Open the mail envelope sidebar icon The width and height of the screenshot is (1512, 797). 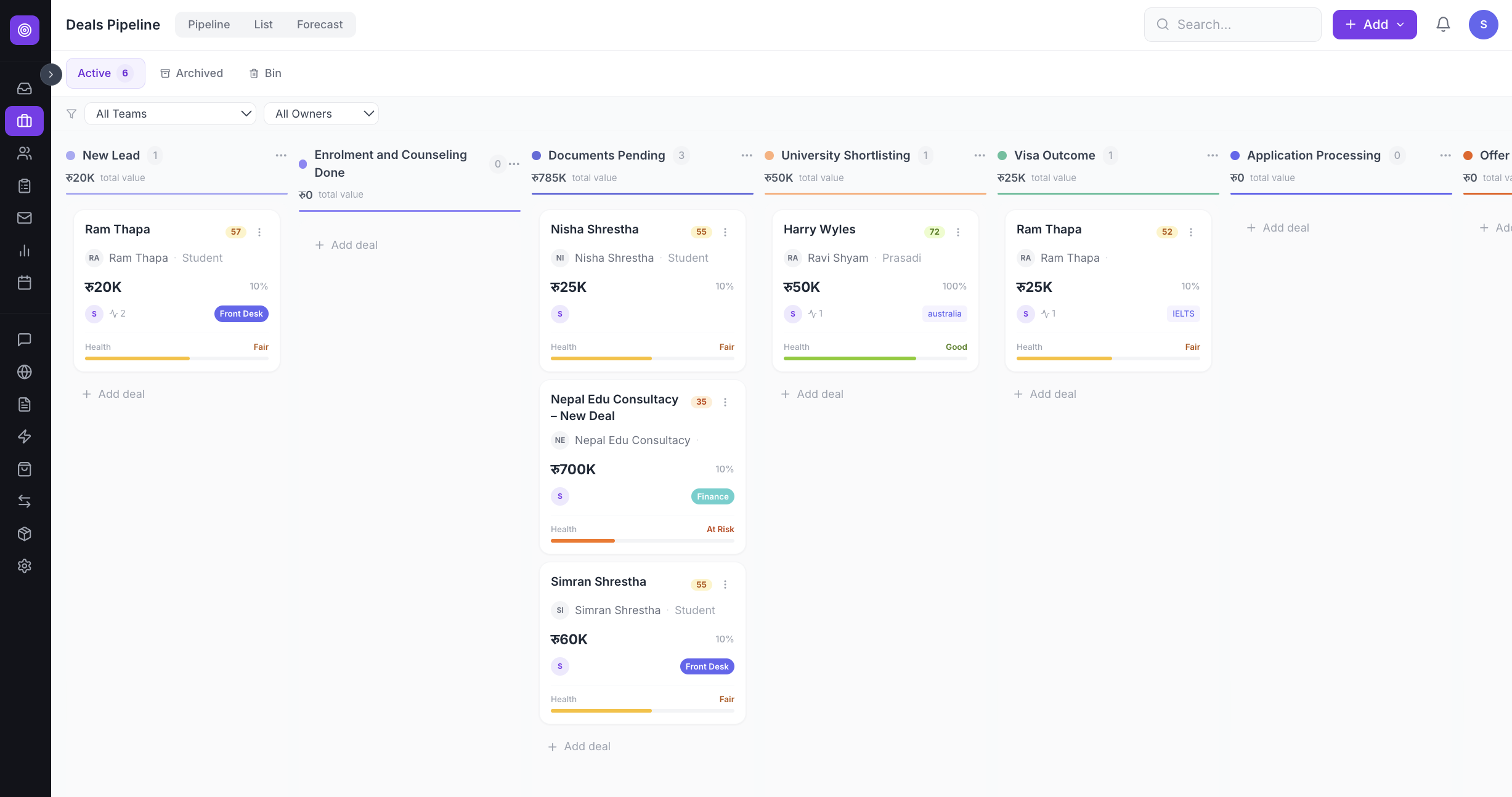(25, 218)
